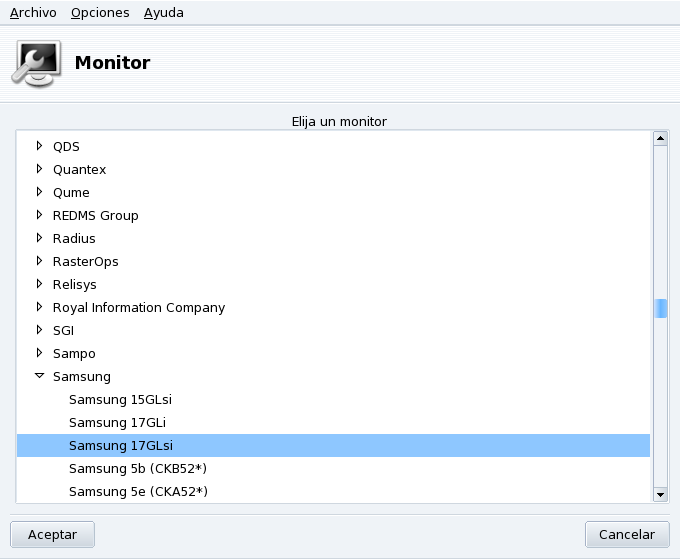Viewport: 680px width, 560px height.
Task: Expand the RasterOps entry
Action: [40, 261]
